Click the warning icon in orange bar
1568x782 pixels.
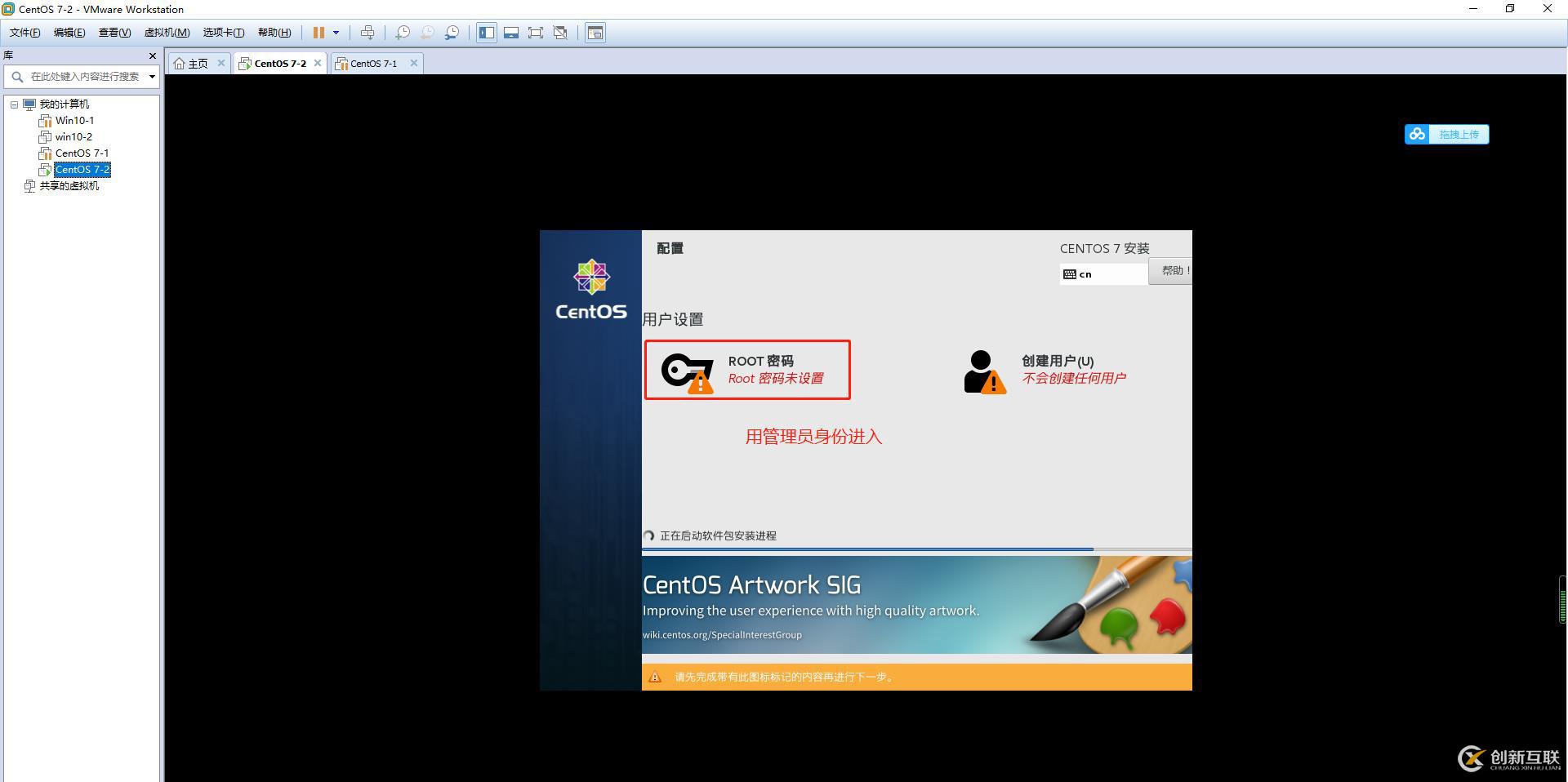[x=655, y=677]
